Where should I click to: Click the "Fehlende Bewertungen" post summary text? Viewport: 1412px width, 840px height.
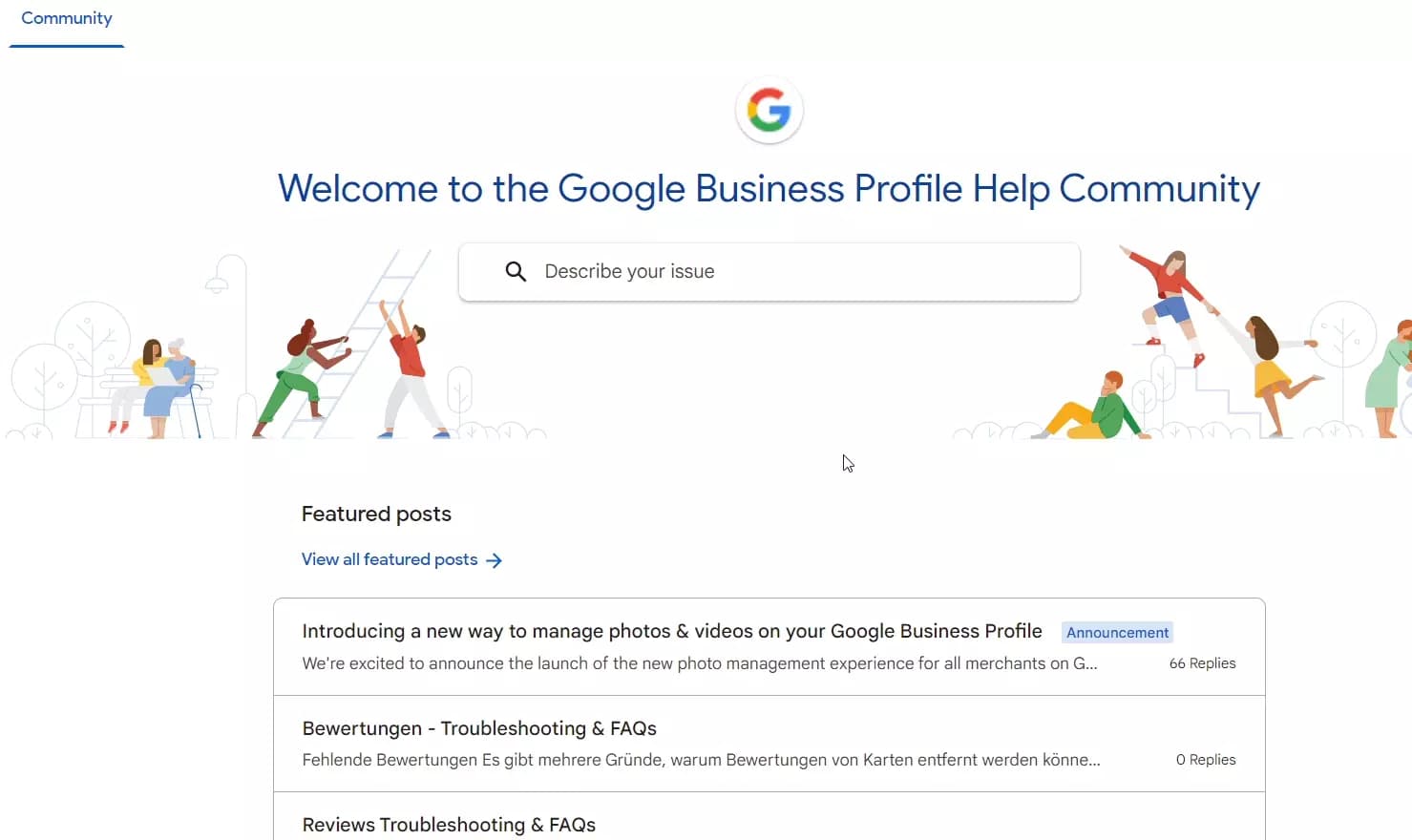pos(701,760)
